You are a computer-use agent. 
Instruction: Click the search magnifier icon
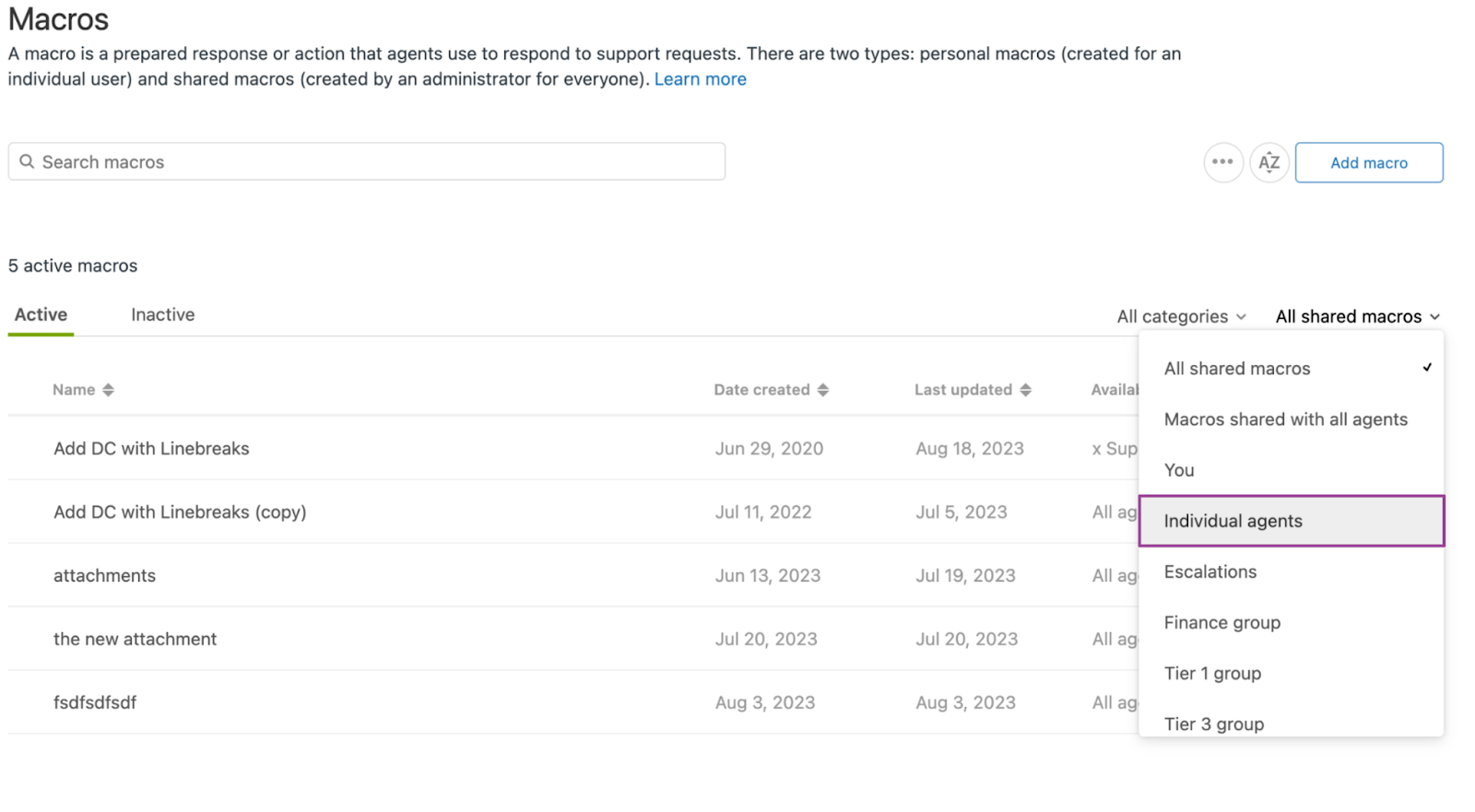pyautogui.click(x=27, y=161)
